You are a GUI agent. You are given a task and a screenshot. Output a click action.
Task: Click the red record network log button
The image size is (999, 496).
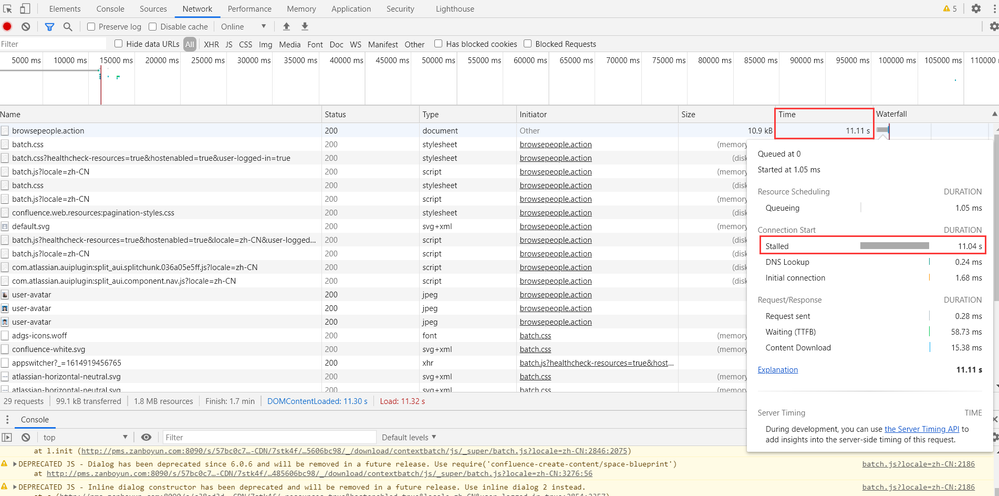tap(7, 27)
